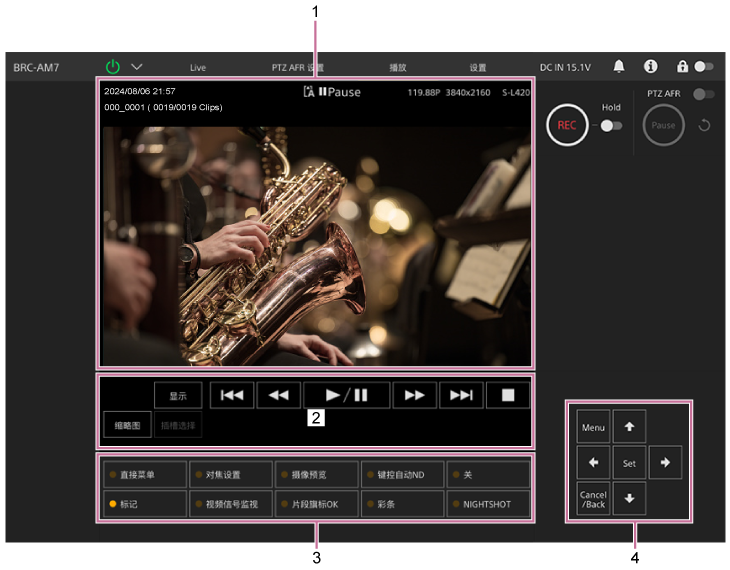Switch to the Live tab
This screenshot has width=730, height=570.
tap(198, 68)
